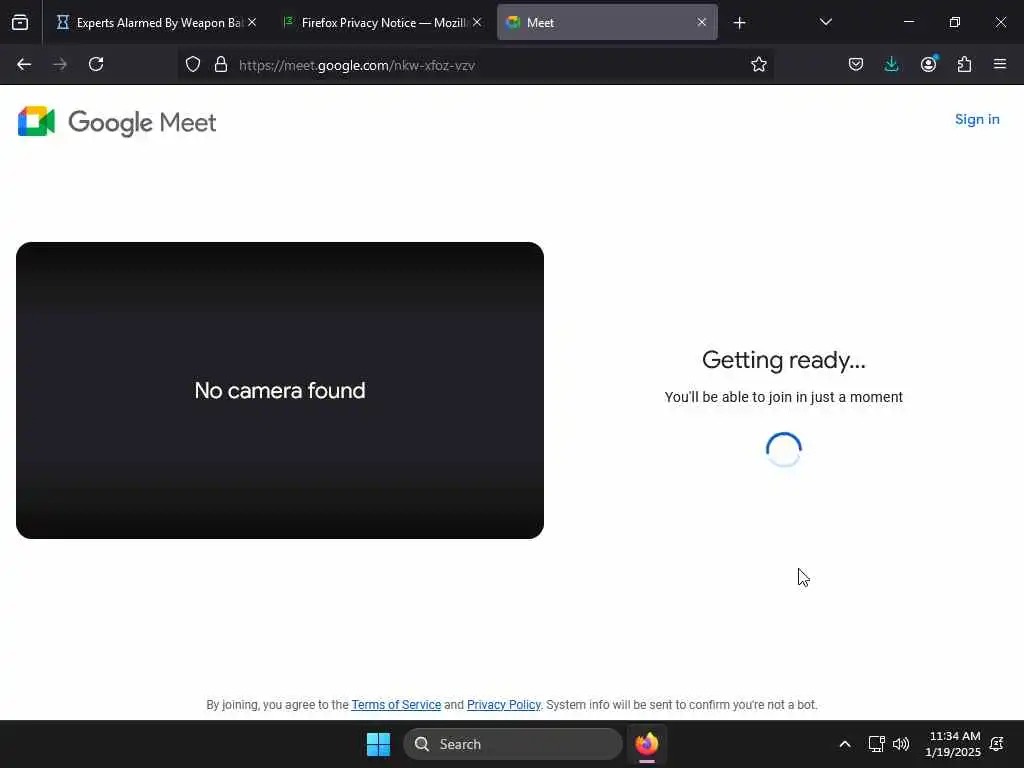This screenshot has width=1024, height=768.
Task: Show hidden system tray icons
Action: 844,744
